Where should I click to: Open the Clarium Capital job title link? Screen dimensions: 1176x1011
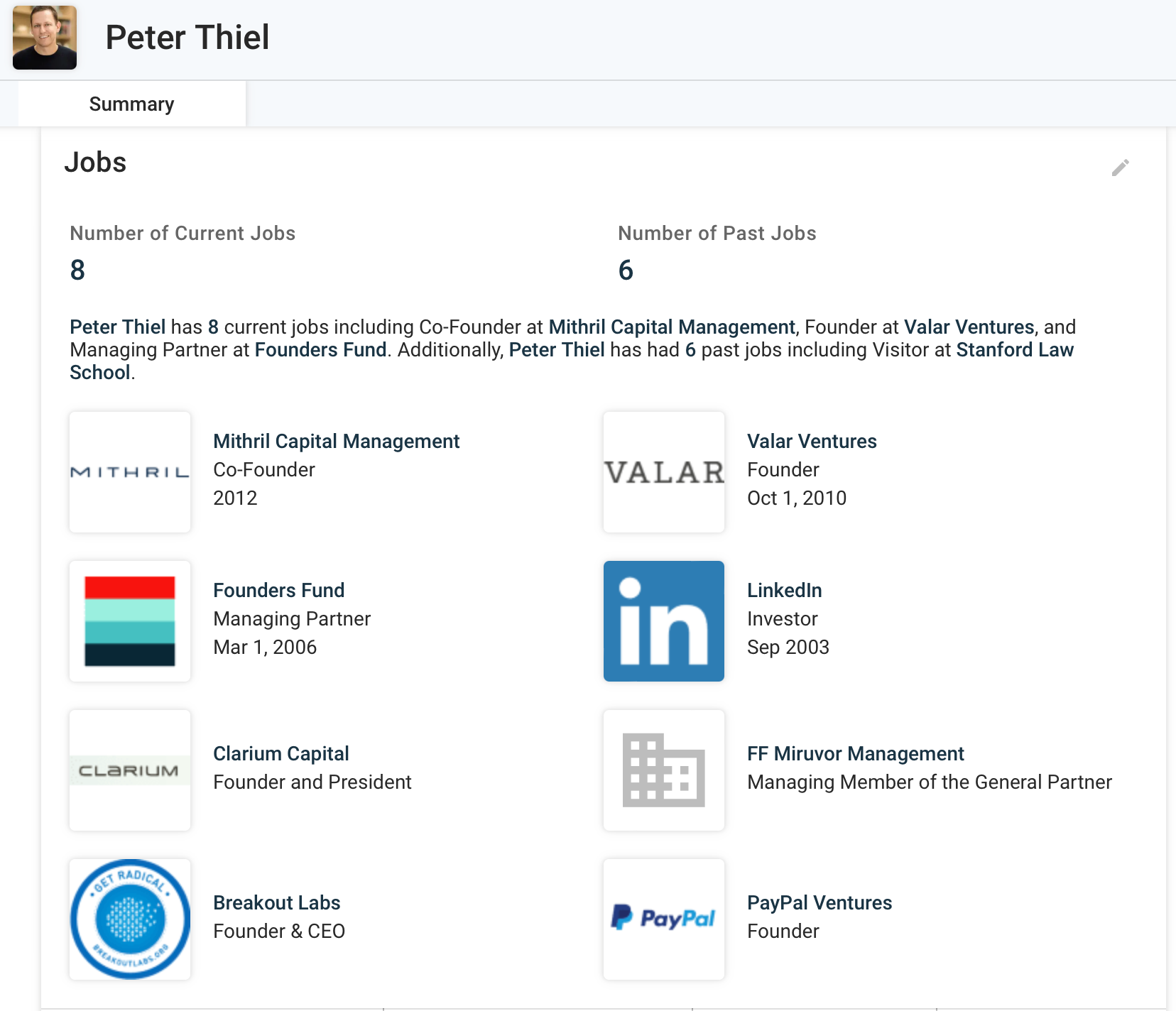click(281, 754)
